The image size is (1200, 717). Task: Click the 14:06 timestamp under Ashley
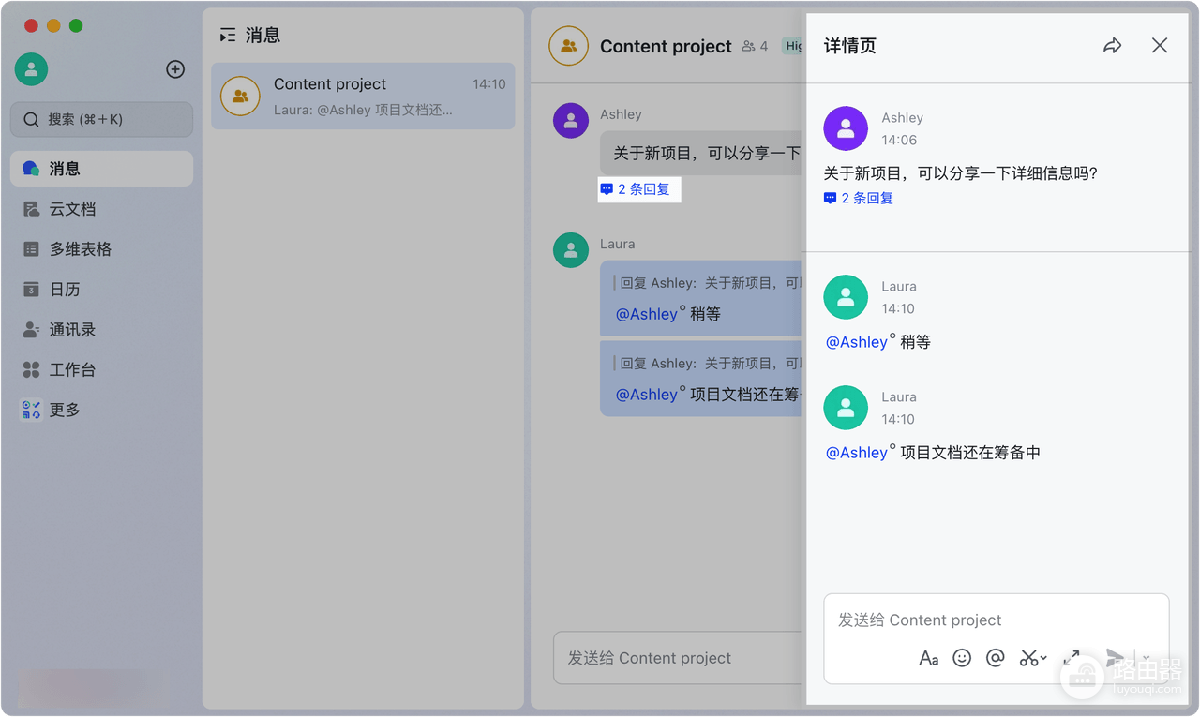point(899,140)
